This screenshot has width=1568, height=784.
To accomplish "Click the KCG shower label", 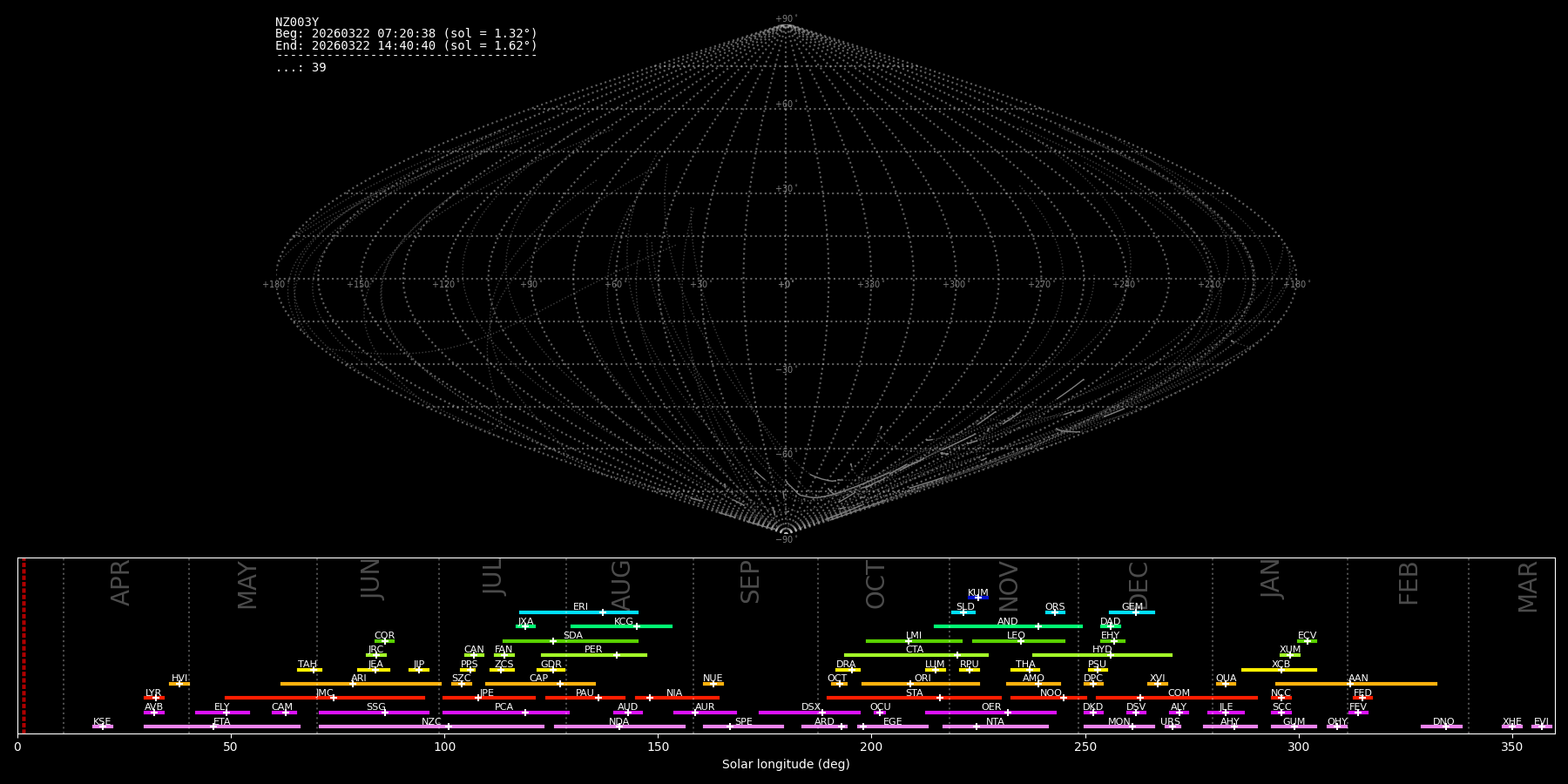I will coord(624,622).
